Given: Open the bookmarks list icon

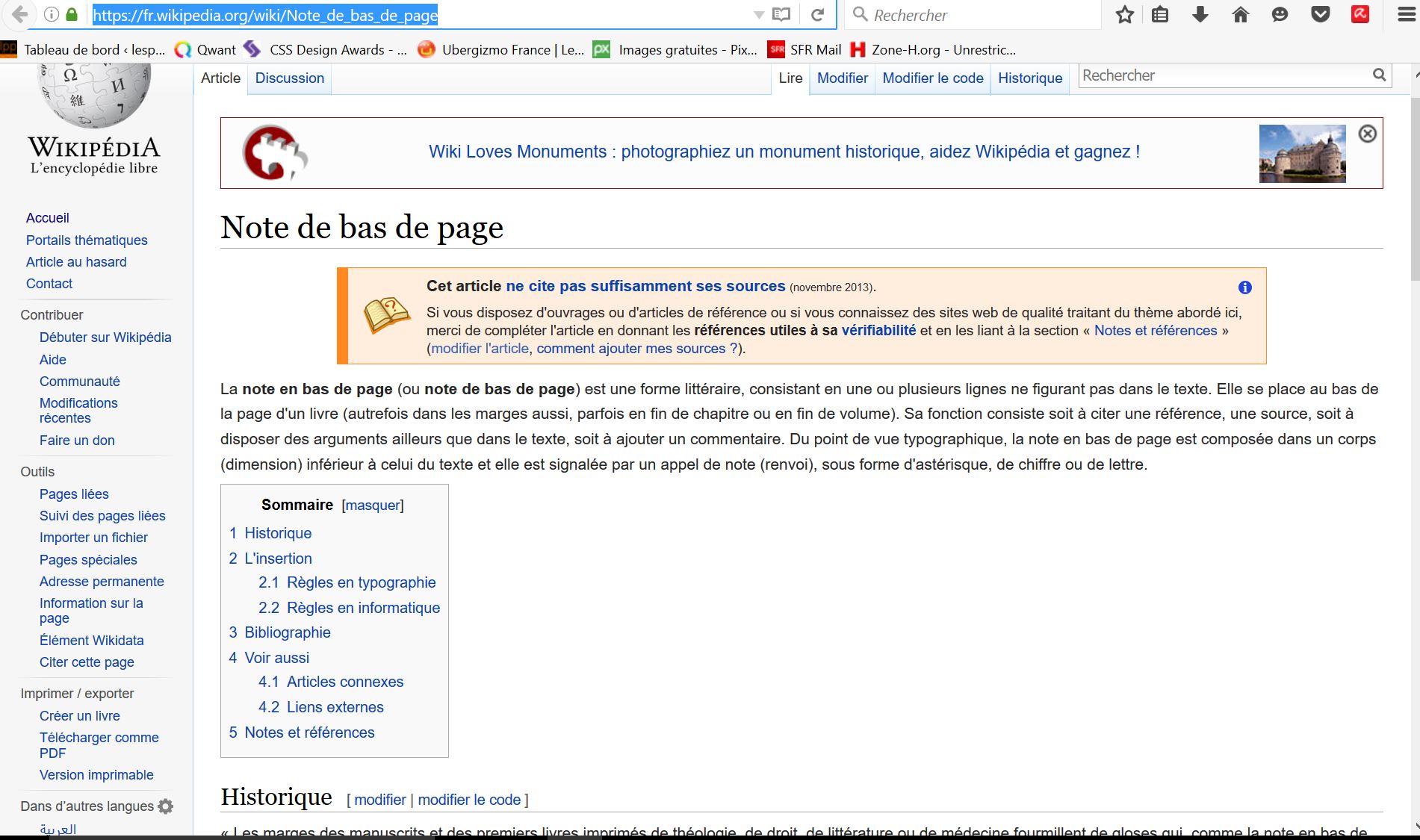Looking at the screenshot, I should pos(1160,15).
